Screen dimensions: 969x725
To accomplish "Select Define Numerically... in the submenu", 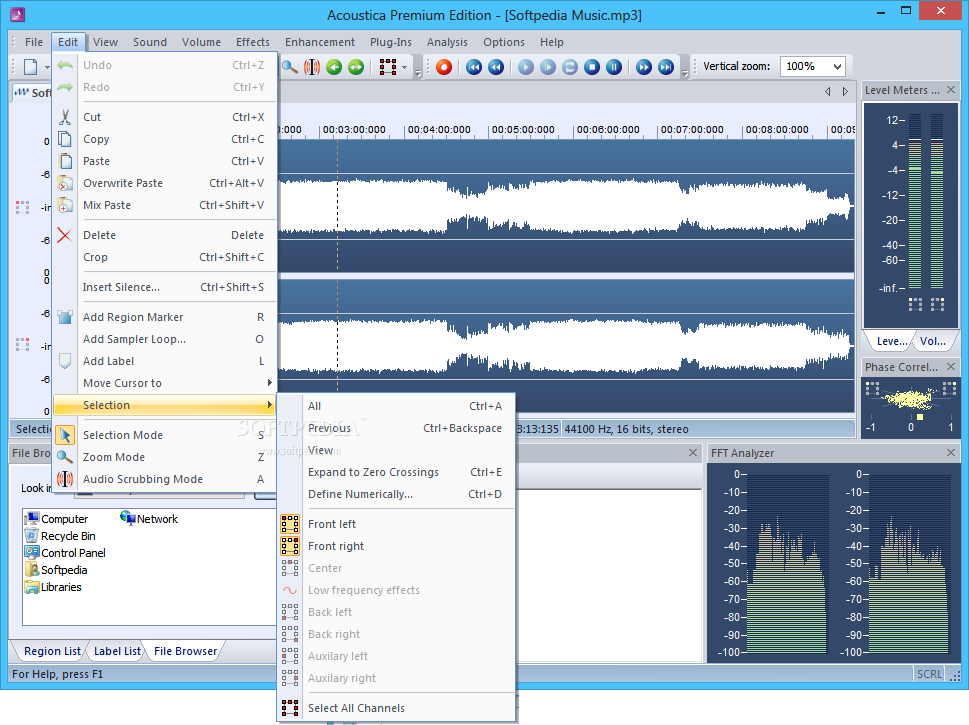I will click(x=396, y=494).
